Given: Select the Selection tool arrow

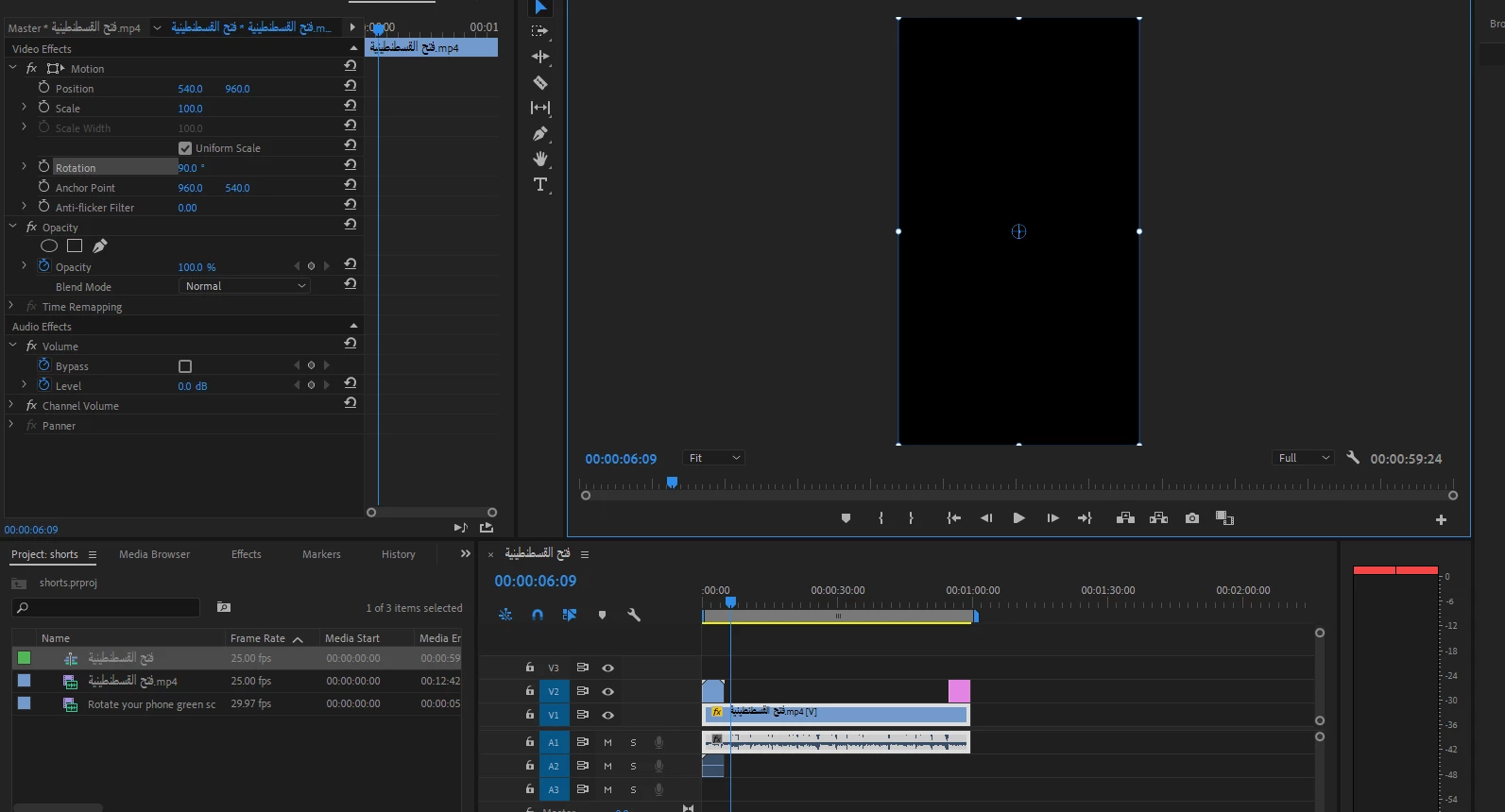Looking at the screenshot, I should 540,8.
